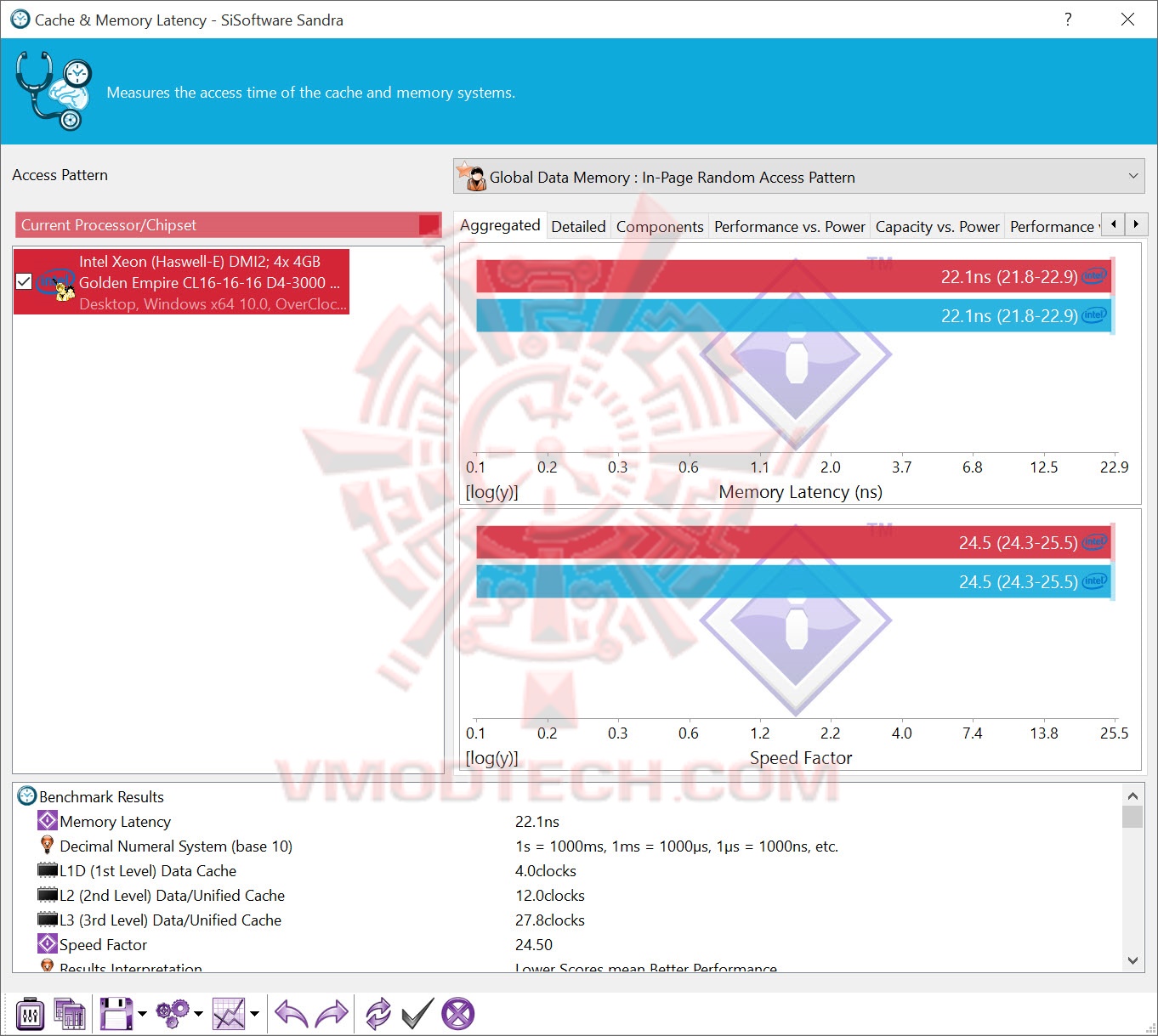Click the Intel logo on 22.1ns red bar
The height and width of the screenshot is (1036, 1158).
[x=1094, y=275]
